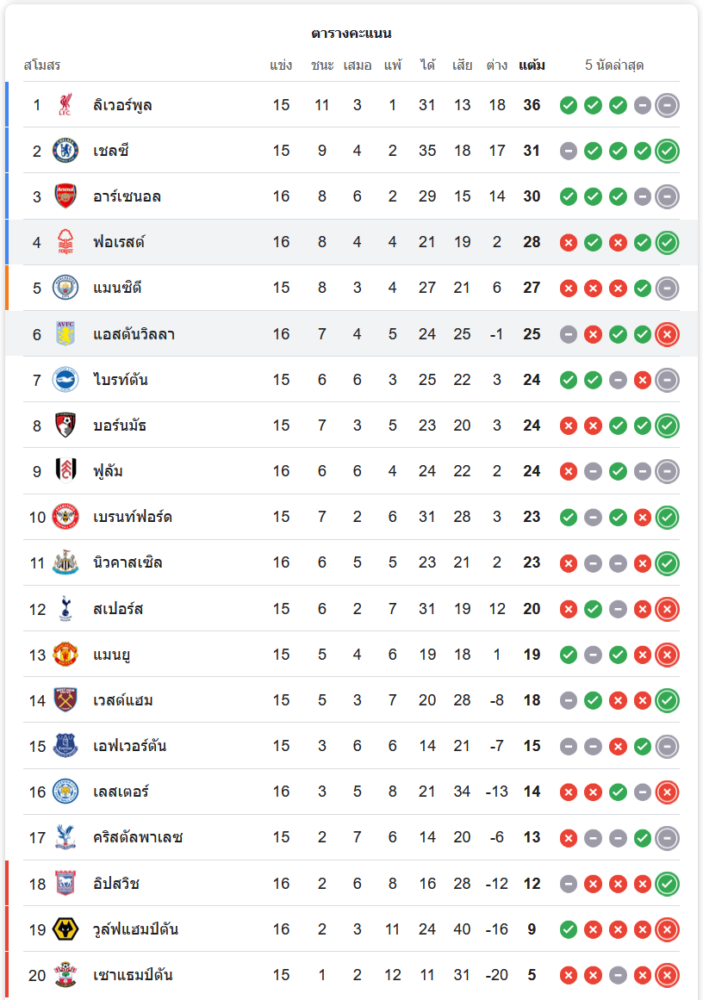Click Aston Villa's latest match loss indicator

667,334
